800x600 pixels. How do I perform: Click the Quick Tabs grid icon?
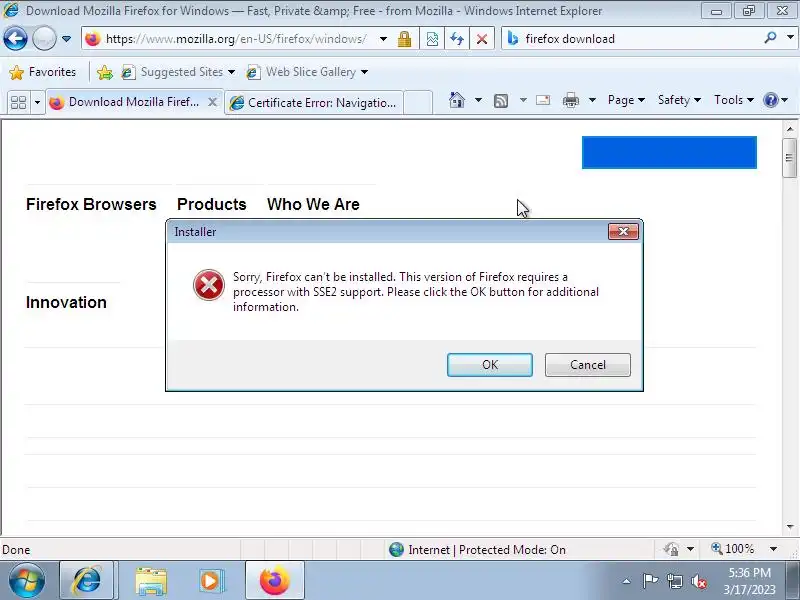click(x=18, y=103)
